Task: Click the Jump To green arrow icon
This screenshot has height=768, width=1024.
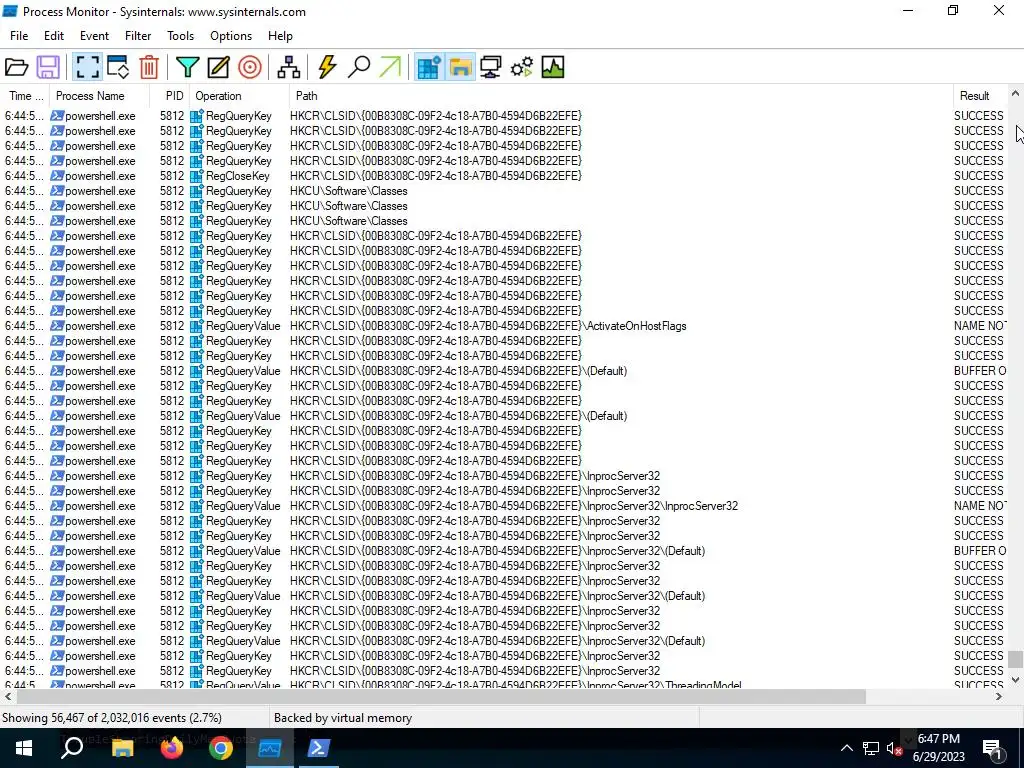Action: 390,67
